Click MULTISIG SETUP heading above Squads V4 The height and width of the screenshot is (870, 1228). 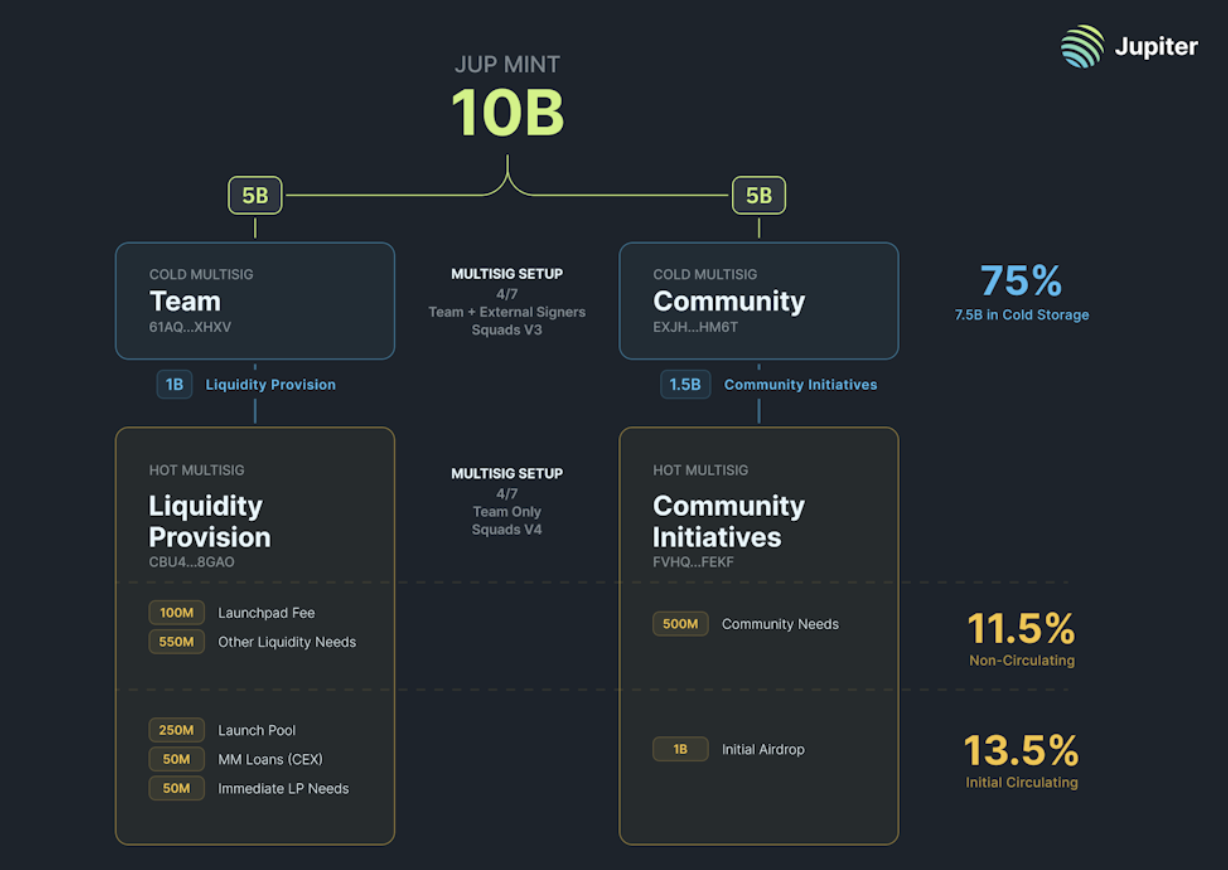(x=507, y=474)
